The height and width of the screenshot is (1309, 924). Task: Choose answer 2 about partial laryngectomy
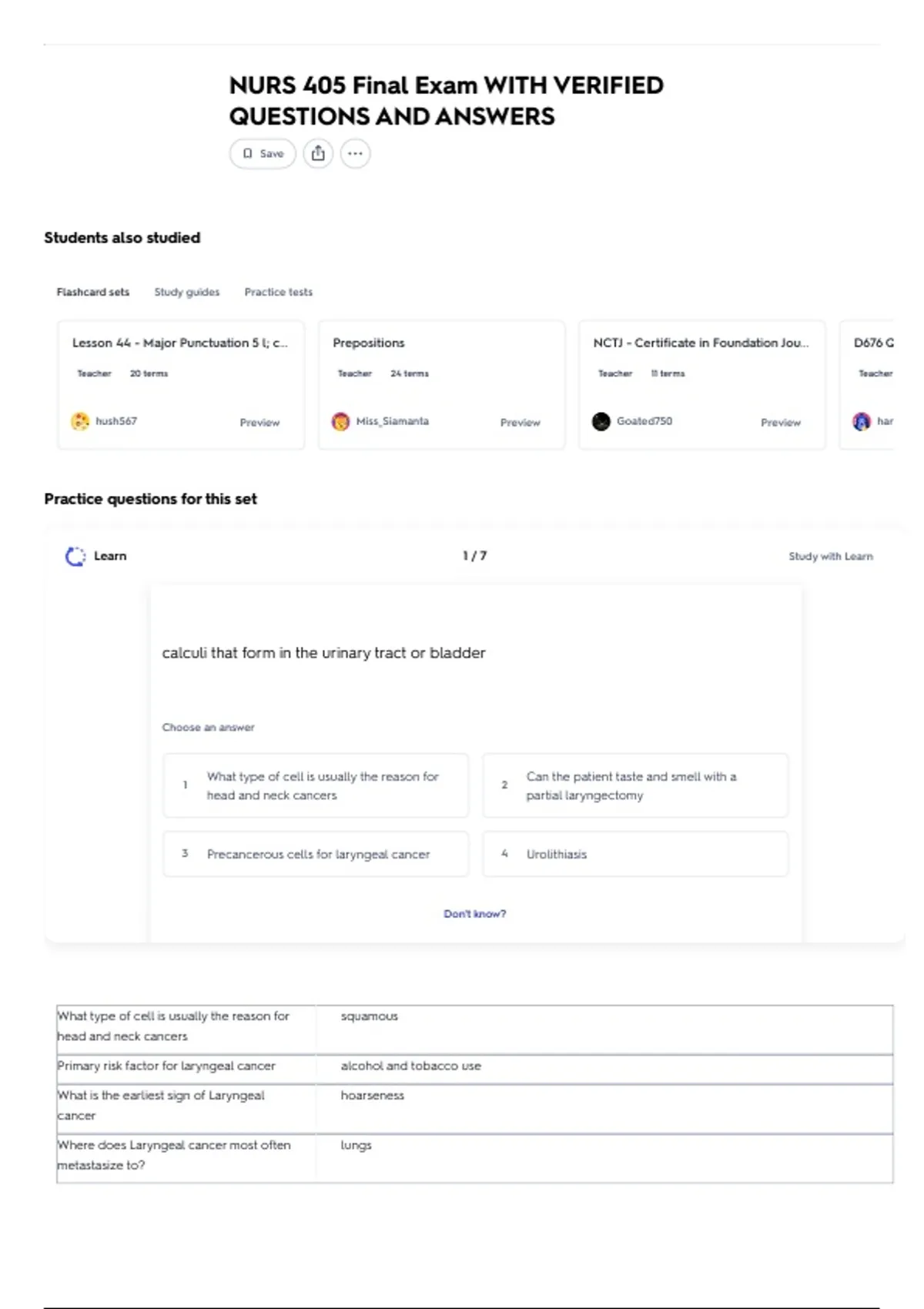click(x=635, y=785)
